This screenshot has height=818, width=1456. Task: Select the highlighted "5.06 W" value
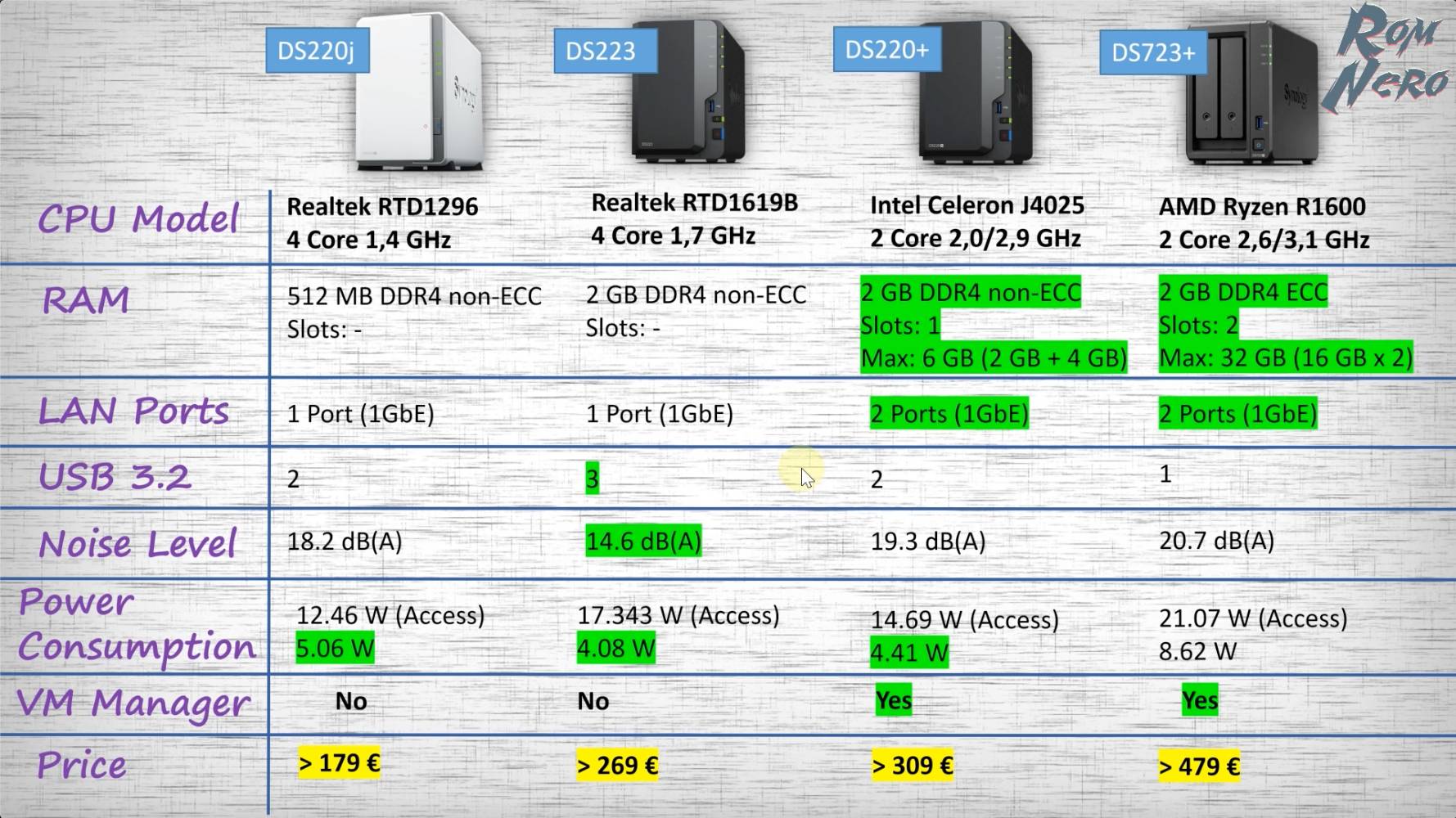[335, 648]
